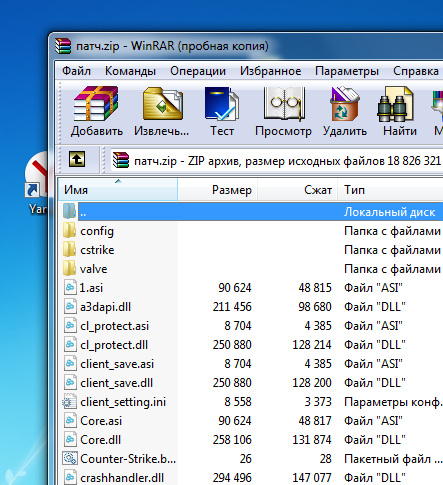Click compressed value 3 373
The height and width of the screenshot is (485, 443).
point(318,402)
